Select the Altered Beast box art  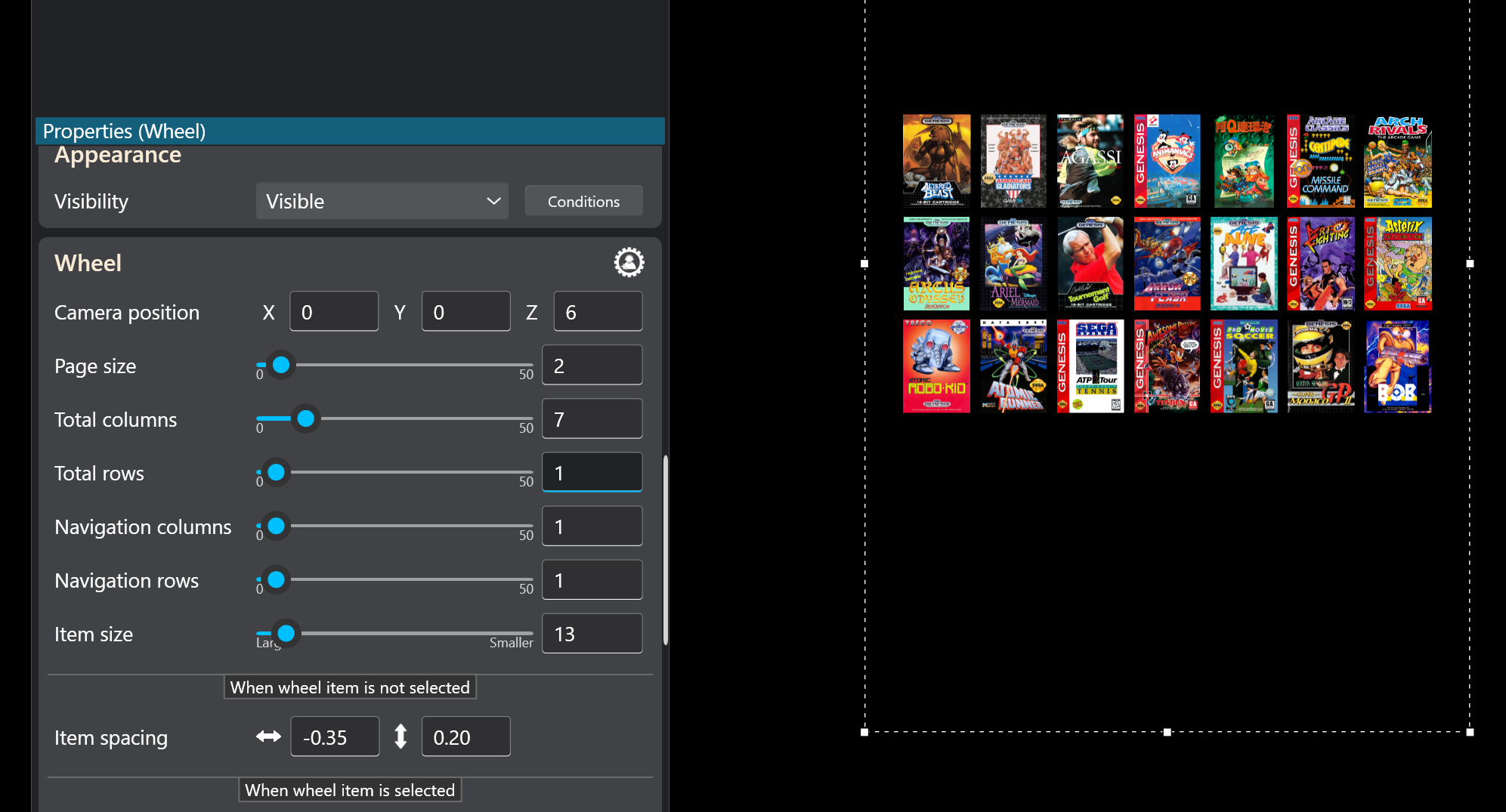coord(936,161)
